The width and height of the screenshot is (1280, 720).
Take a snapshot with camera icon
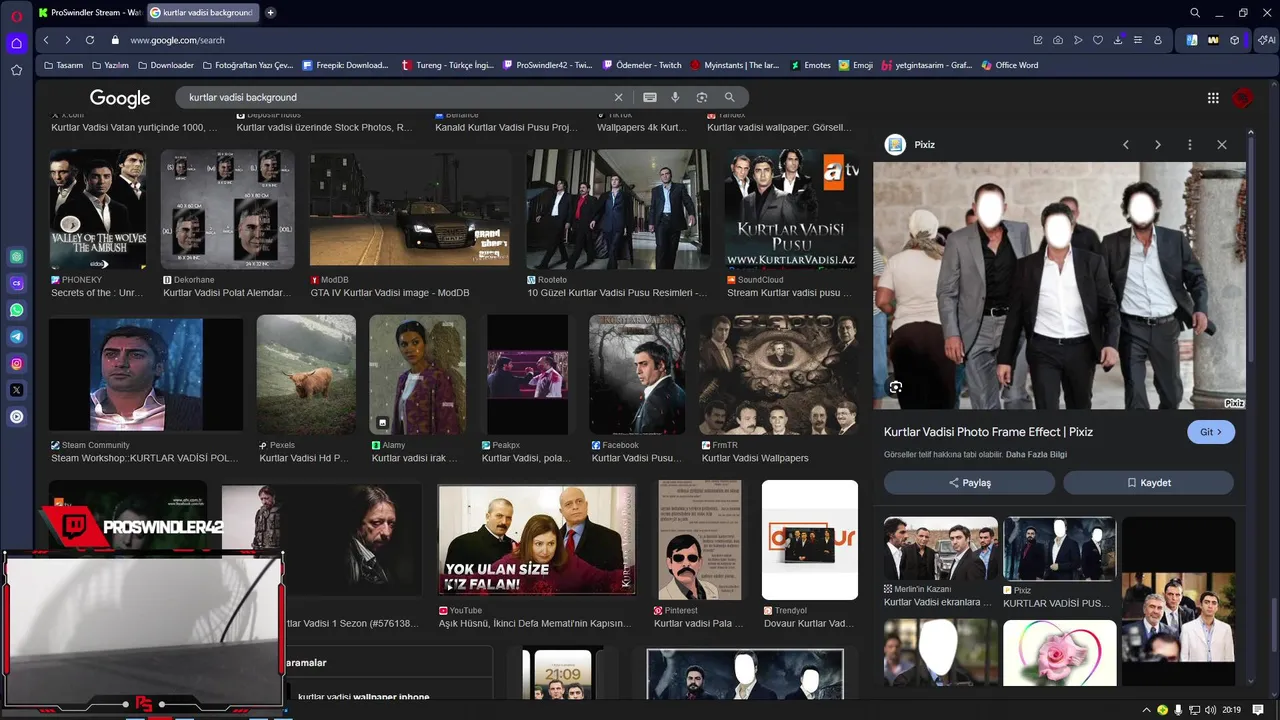click(1058, 40)
